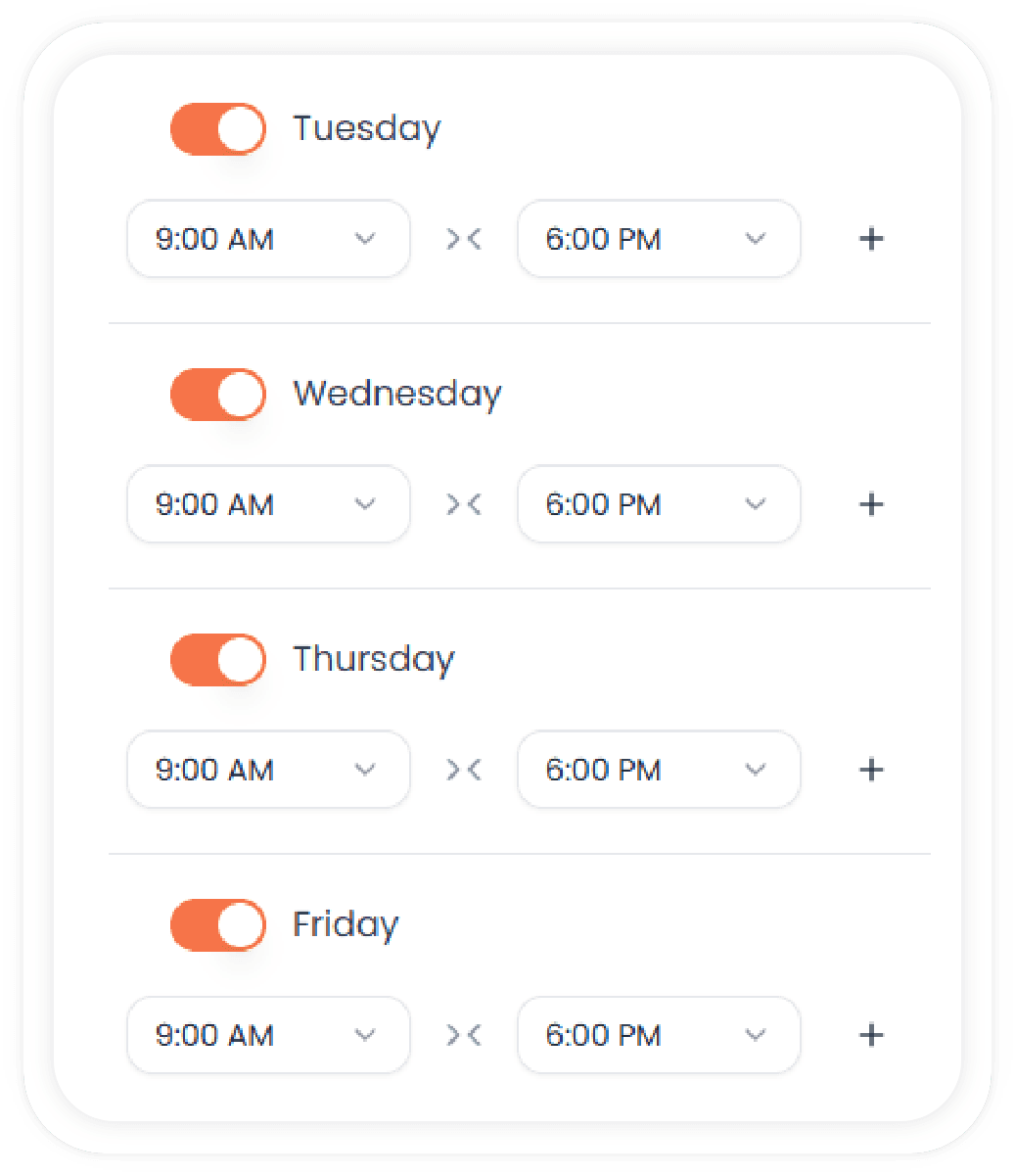Click the plus icon in Friday row
Screen dimensions: 1015x1176
point(870,1035)
